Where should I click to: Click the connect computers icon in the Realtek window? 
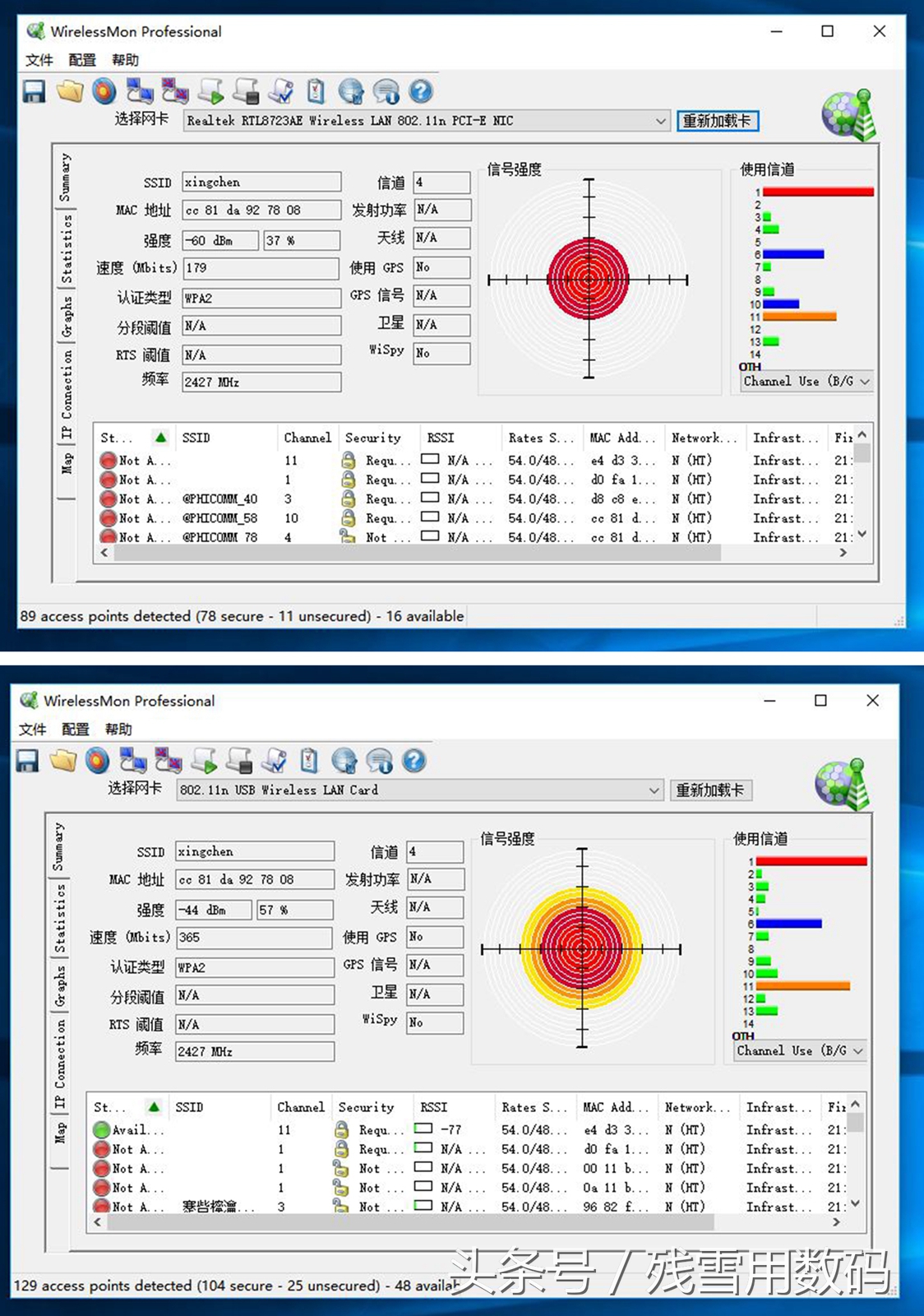[140, 91]
